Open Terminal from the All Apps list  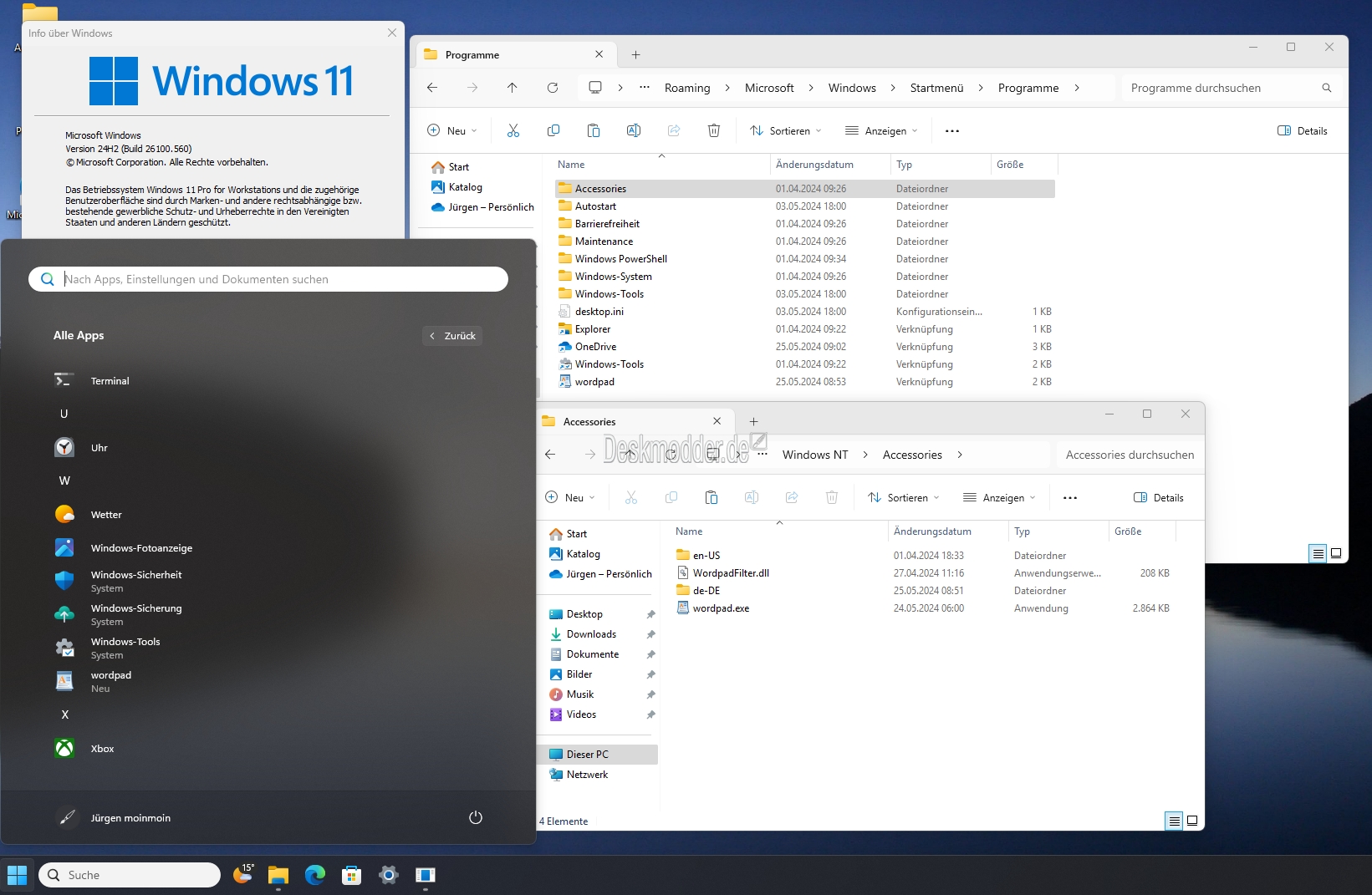(x=268, y=380)
